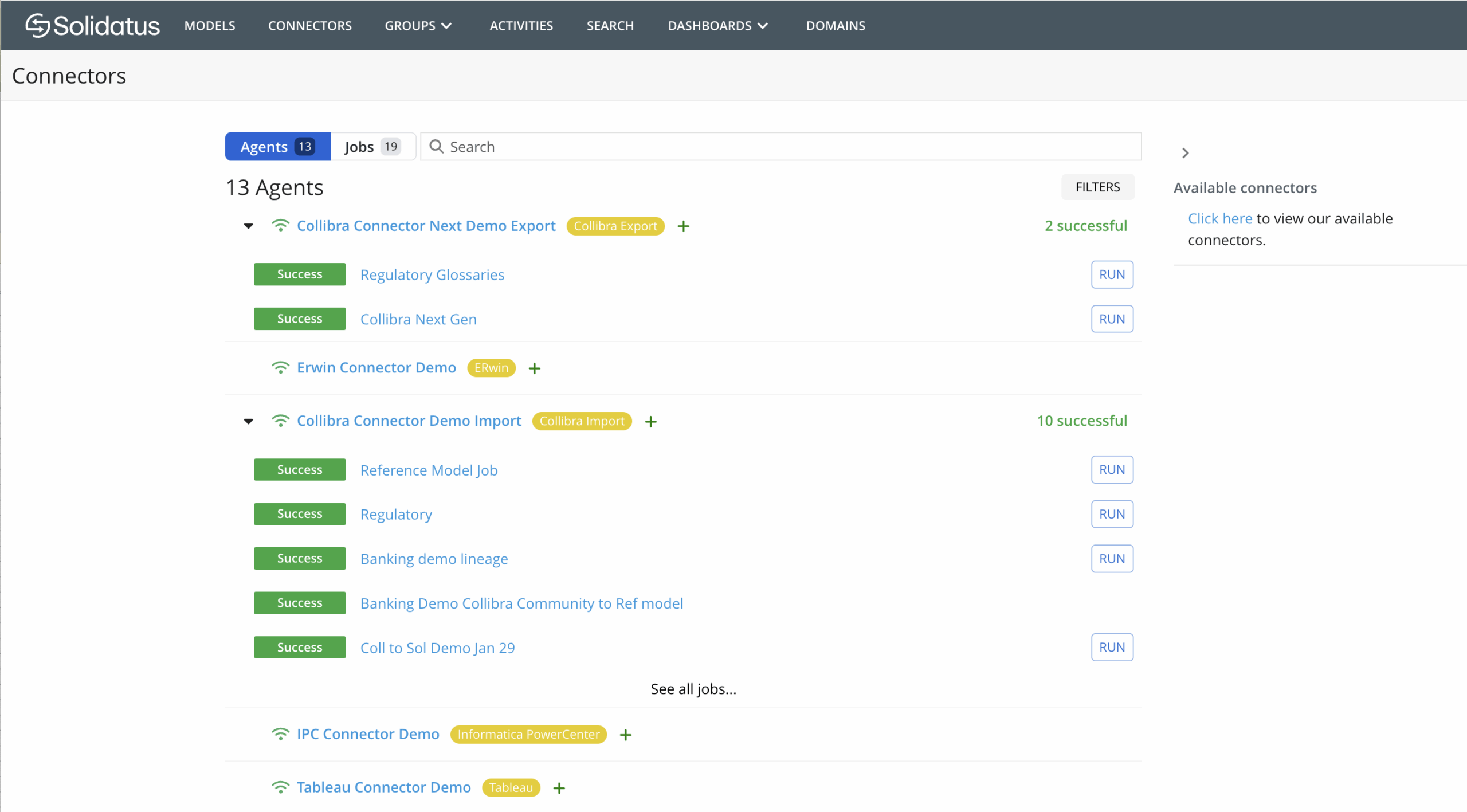The width and height of the screenshot is (1467, 812).
Task: Switch to the Agents tab
Action: pyautogui.click(x=278, y=147)
